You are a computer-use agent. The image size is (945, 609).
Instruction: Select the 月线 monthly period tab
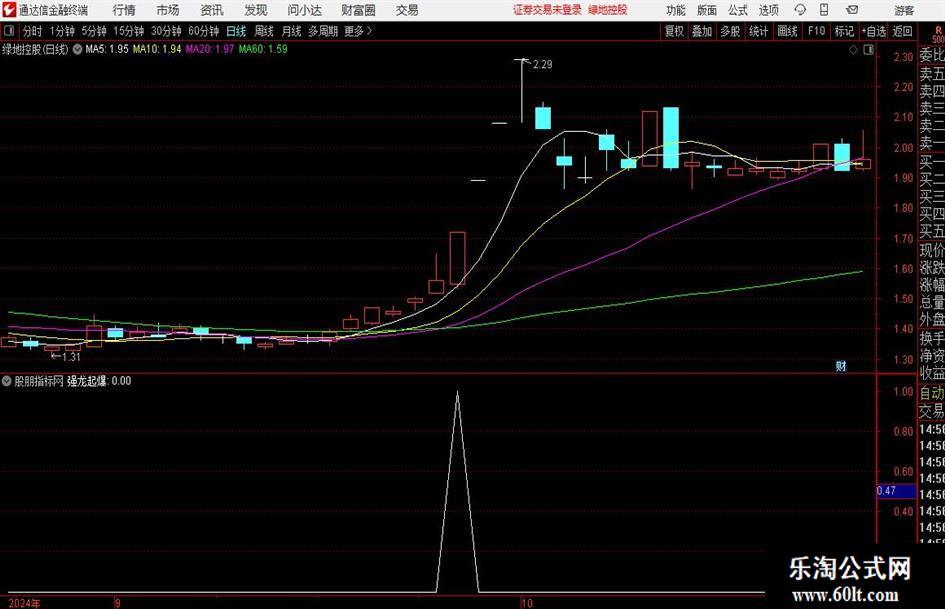[291, 31]
